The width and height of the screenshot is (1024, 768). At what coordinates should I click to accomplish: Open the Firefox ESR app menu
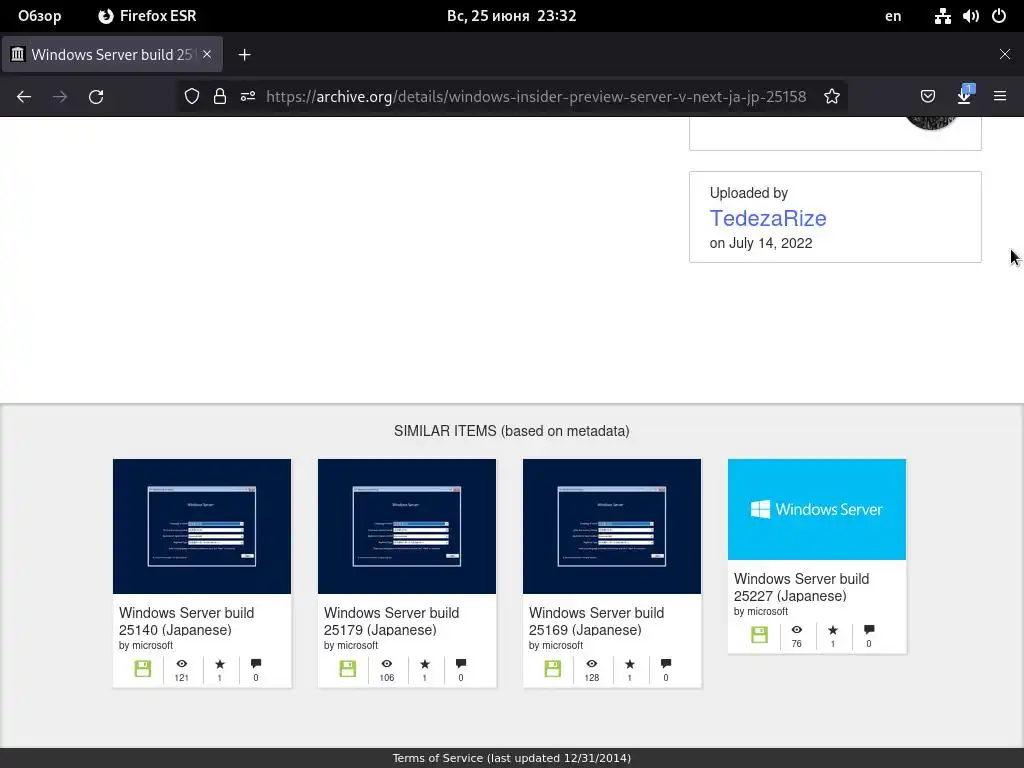[147, 16]
